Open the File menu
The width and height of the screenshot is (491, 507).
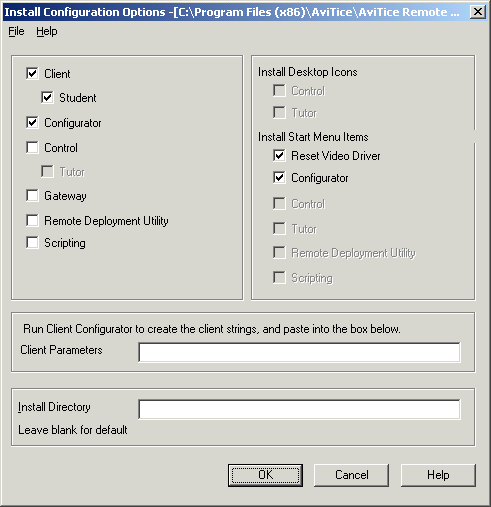click(x=16, y=31)
